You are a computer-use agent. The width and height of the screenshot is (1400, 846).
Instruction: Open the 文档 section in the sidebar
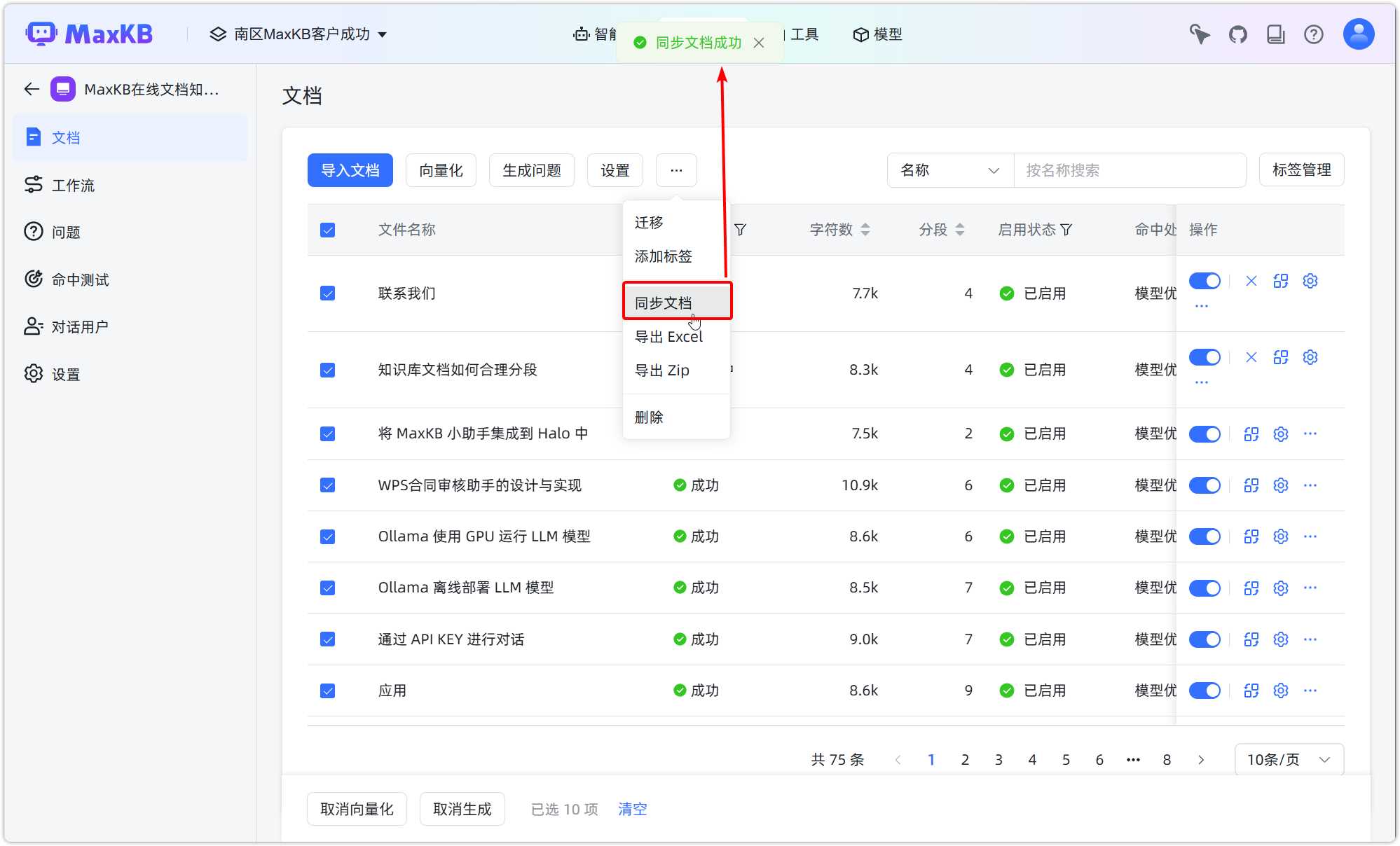click(x=67, y=137)
